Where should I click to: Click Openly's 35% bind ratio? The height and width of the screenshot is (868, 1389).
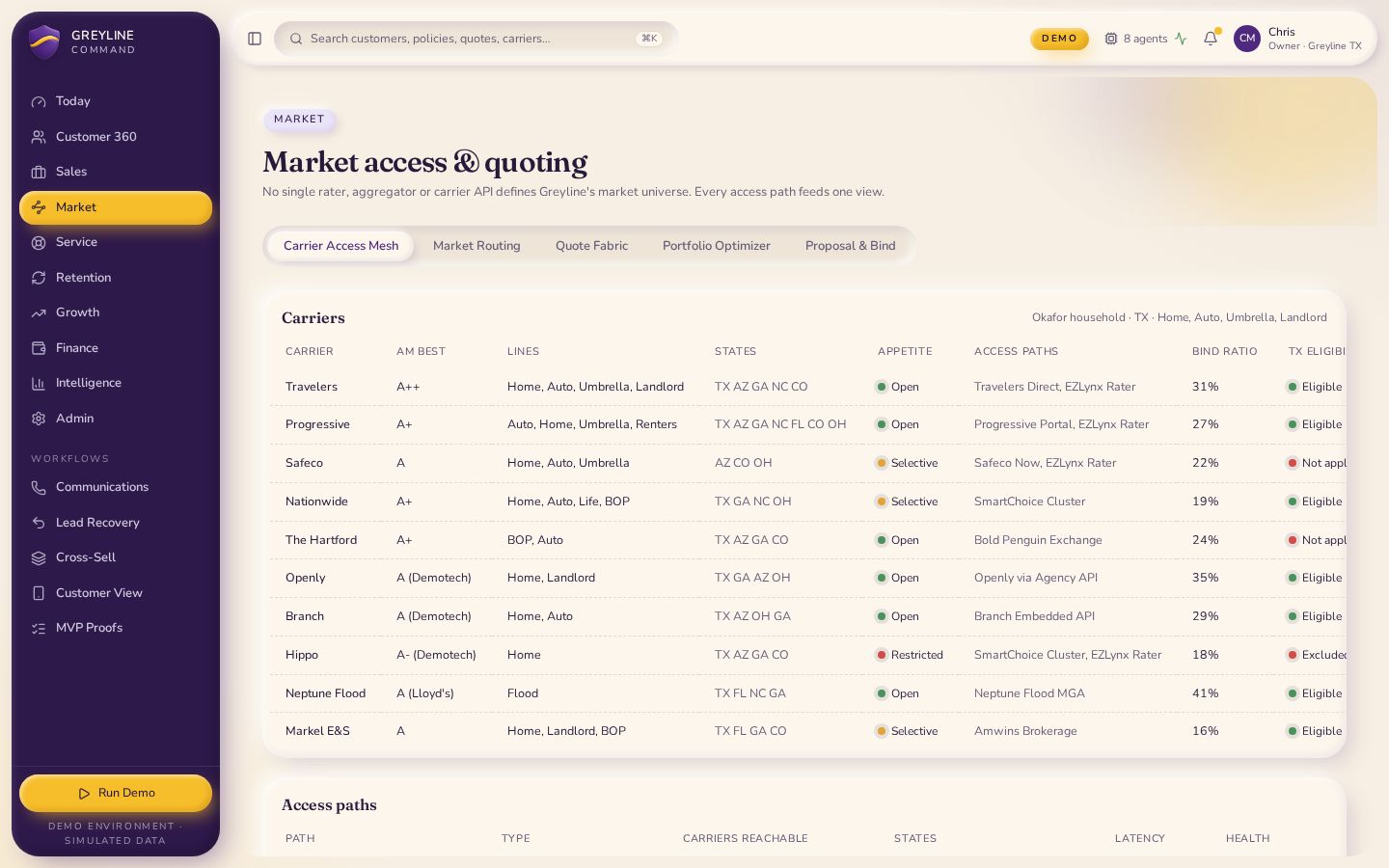tap(1206, 578)
